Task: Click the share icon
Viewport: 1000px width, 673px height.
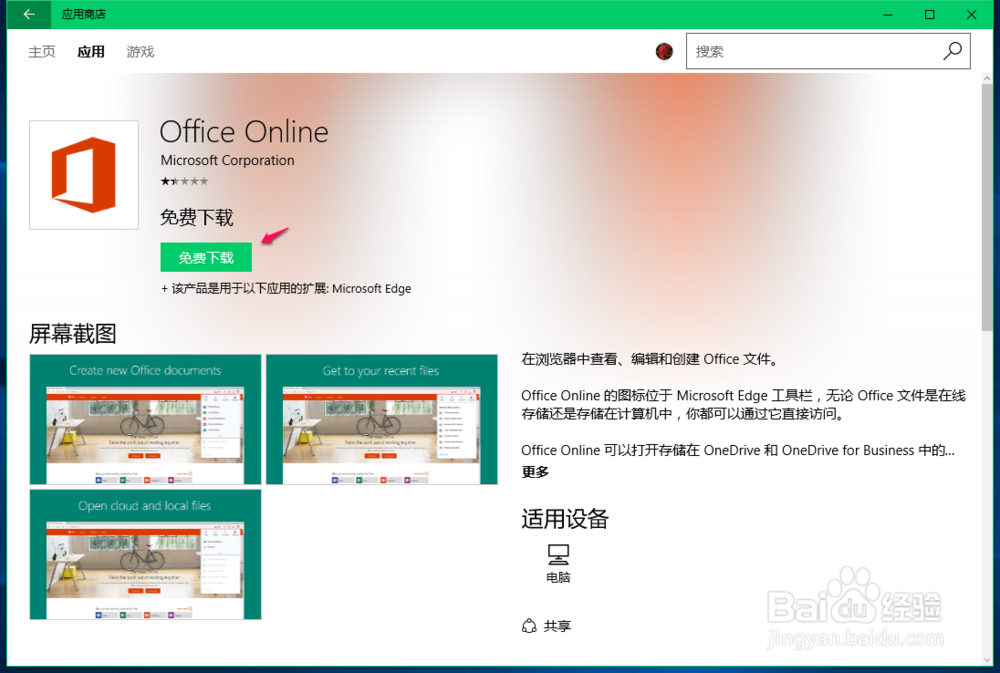Action: coord(529,626)
